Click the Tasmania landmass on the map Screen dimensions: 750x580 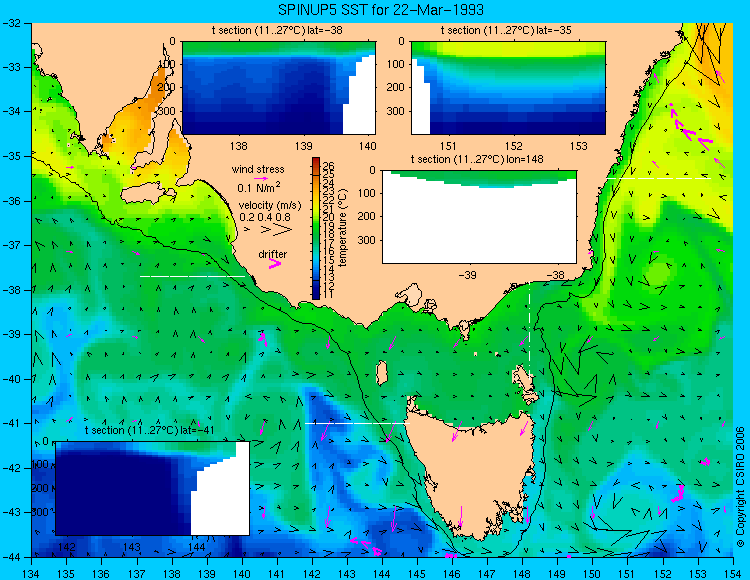[471, 478]
